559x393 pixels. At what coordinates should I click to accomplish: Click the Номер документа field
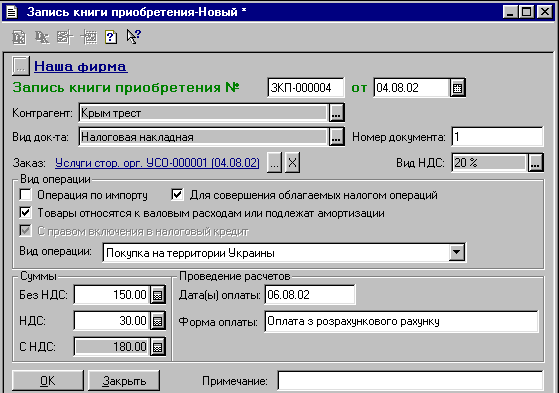click(x=497, y=137)
